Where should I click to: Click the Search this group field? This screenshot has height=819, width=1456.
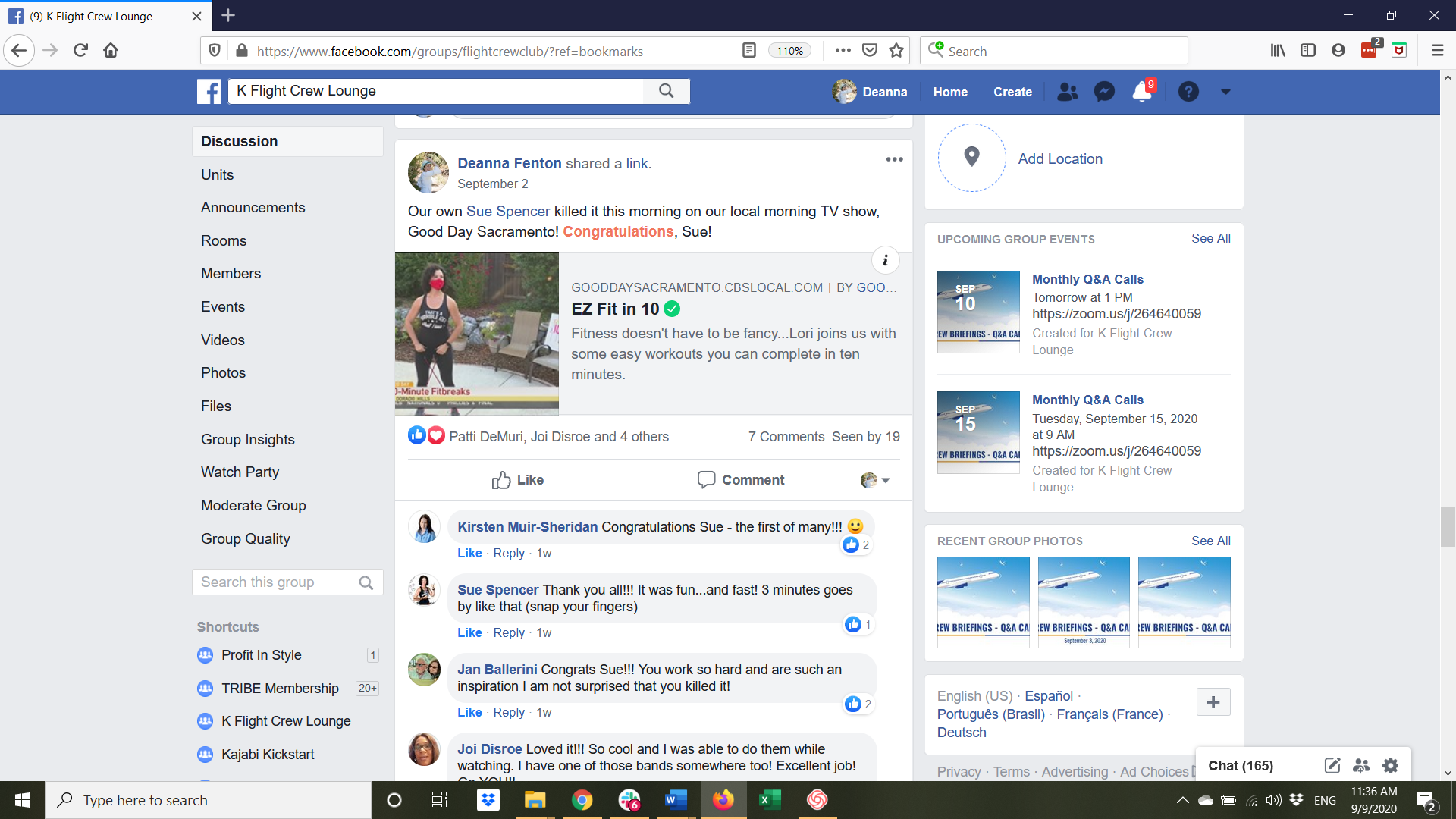point(277,582)
